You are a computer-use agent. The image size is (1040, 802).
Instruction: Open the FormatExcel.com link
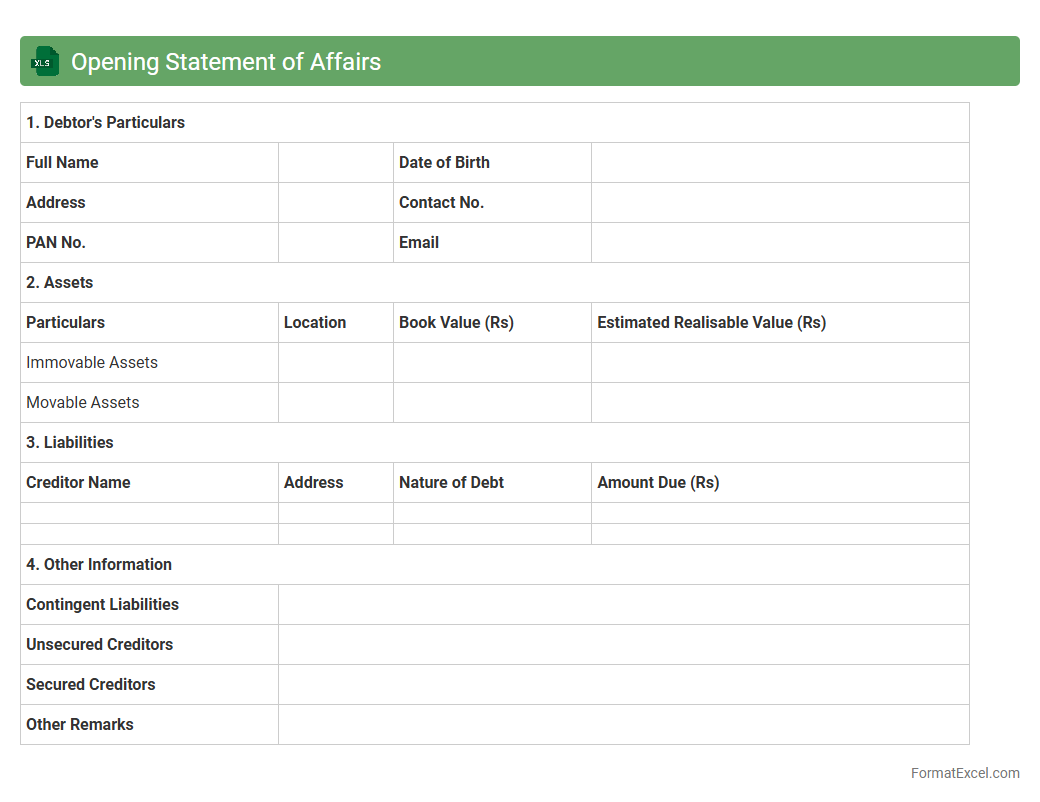point(964,773)
